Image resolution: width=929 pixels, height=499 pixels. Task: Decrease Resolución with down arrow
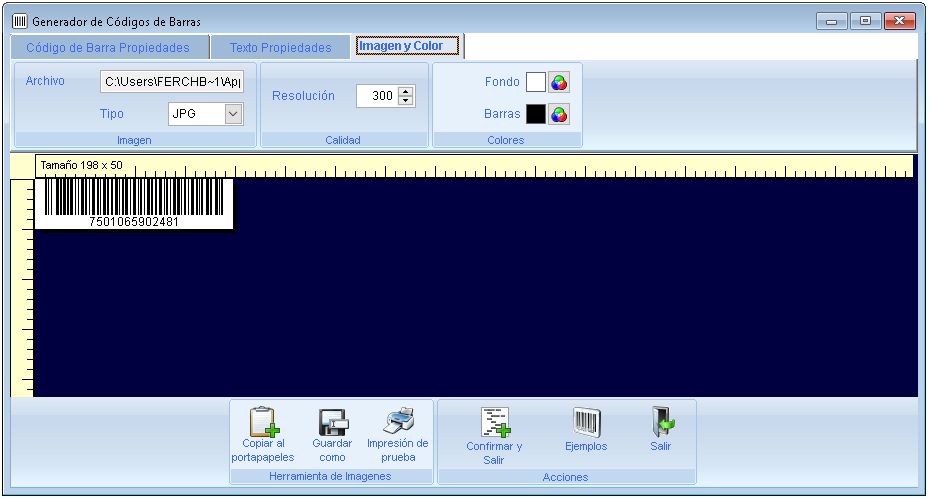[405, 101]
